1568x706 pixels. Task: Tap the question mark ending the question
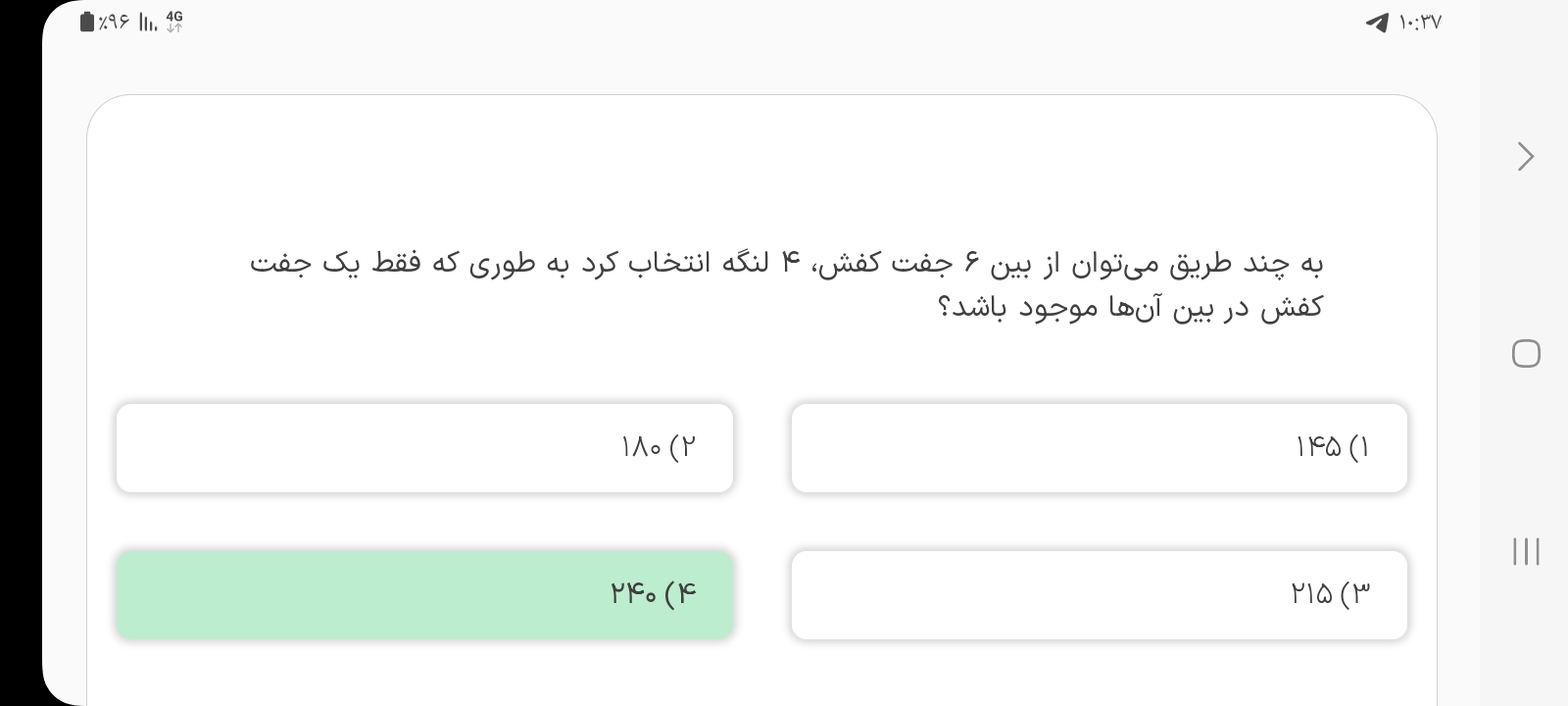[x=947, y=308]
